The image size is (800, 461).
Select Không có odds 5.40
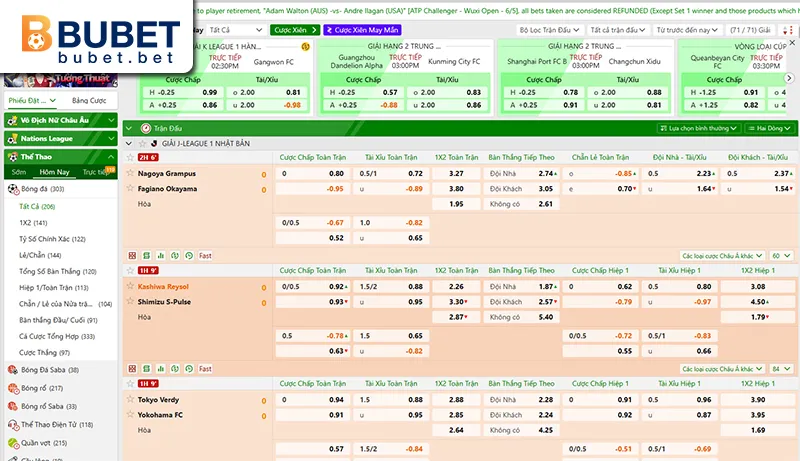521,317
